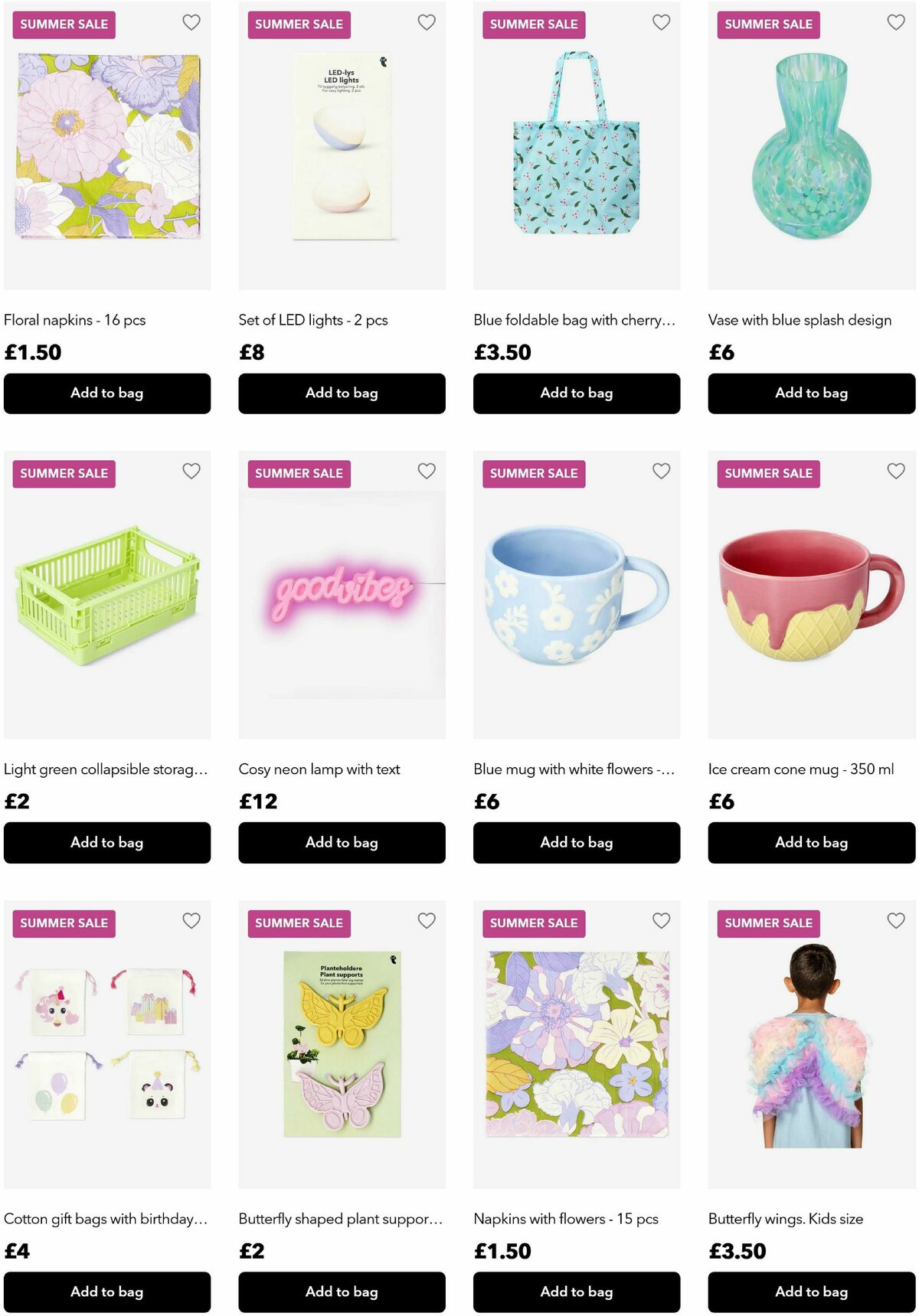Open the Vase with blue splash design link
The height and width of the screenshot is (1316, 919).
(800, 320)
